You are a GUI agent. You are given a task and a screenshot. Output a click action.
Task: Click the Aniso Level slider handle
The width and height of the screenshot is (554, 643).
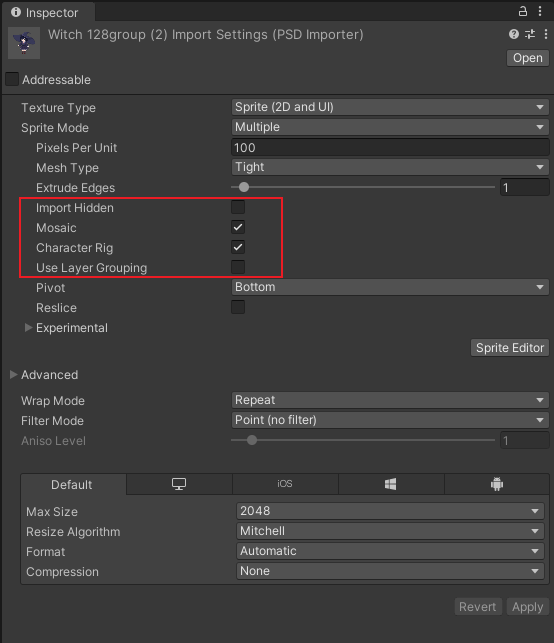pyautogui.click(x=252, y=440)
